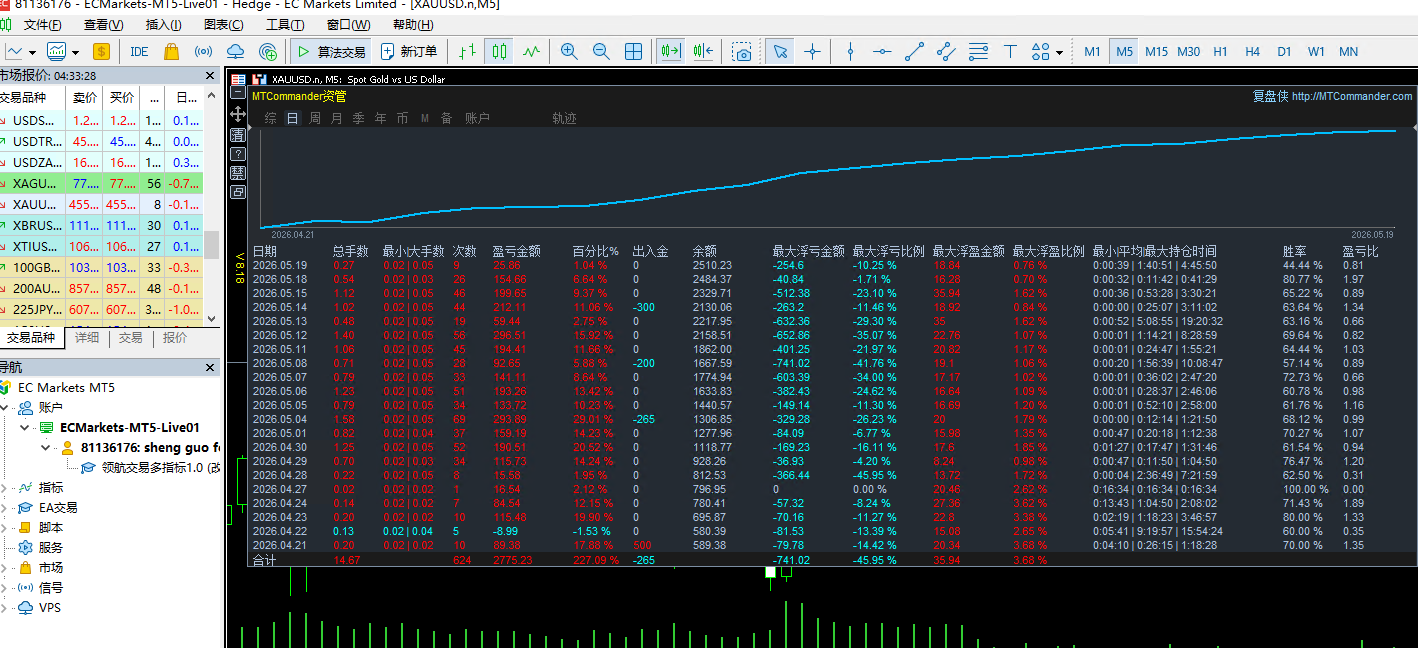Select the cursor arrow tool
This screenshot has height=648, width=1418.
click(x=780, y=51)
